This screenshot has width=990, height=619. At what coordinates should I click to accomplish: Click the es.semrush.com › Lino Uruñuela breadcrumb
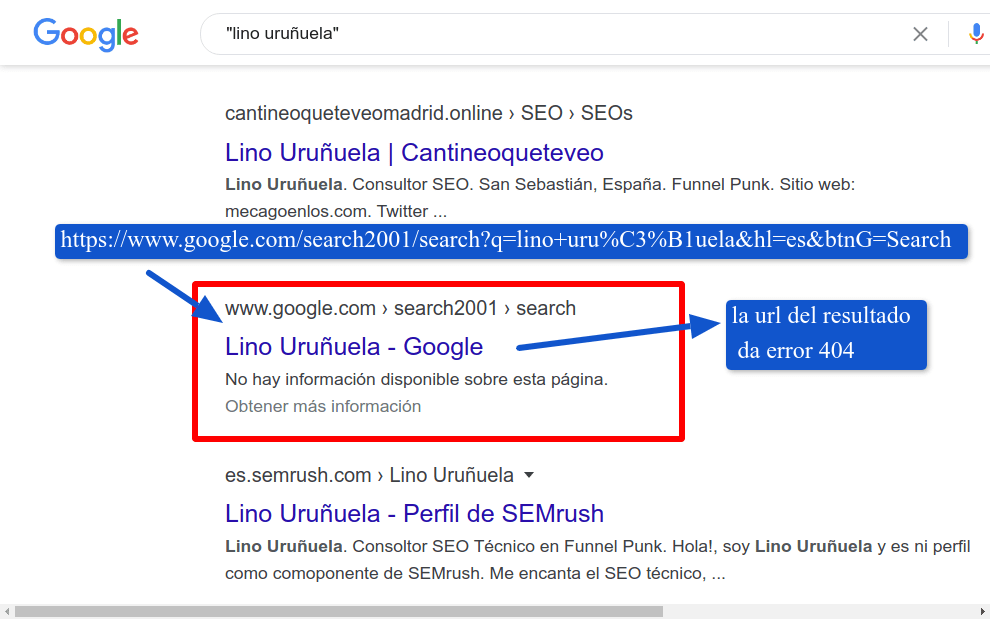(369, 475)
